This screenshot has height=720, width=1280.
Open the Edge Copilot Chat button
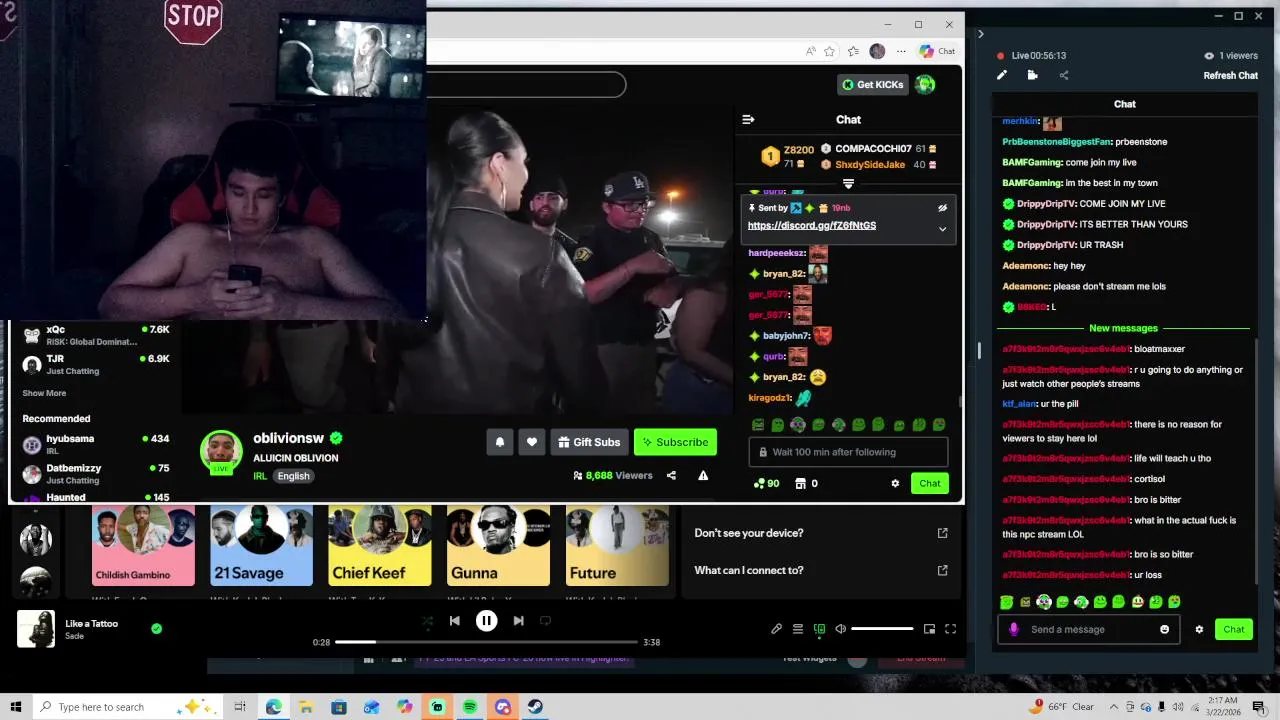point(938,52)
